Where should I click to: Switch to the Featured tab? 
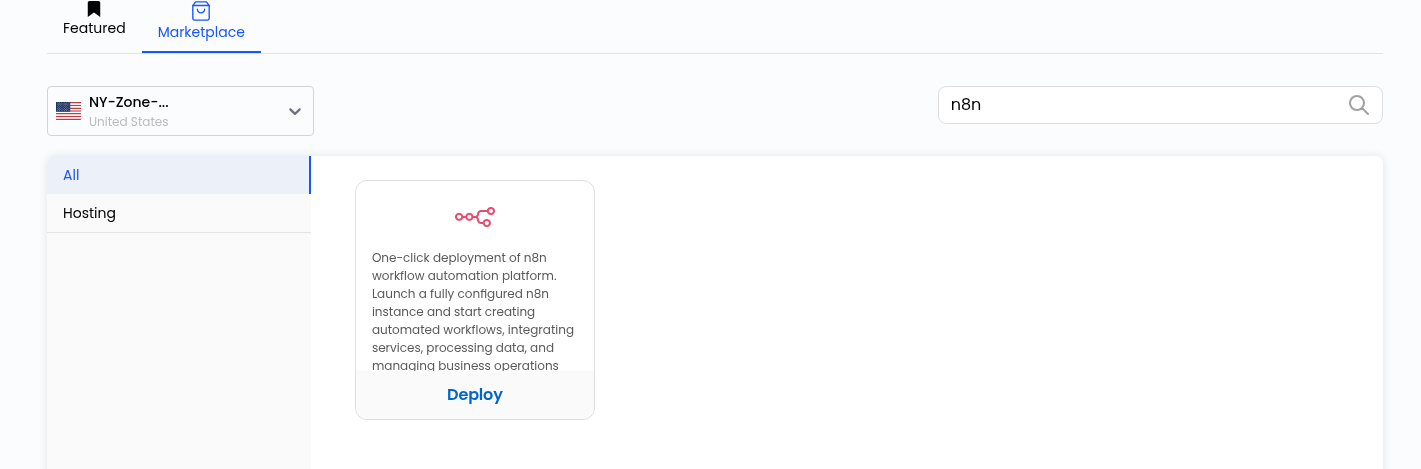click(x=94, y=28)
